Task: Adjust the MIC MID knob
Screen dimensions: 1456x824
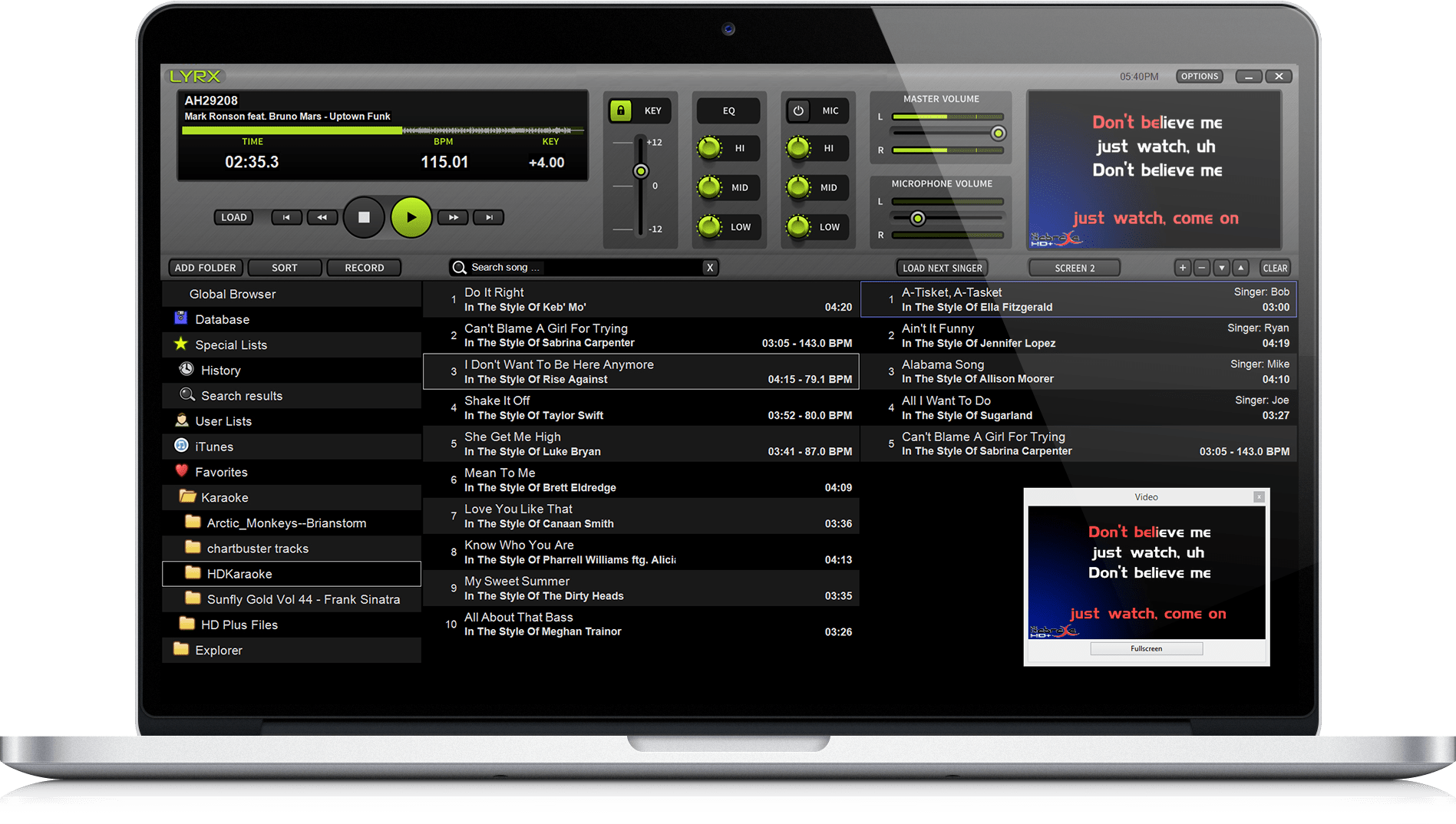Action: click(x=798, y=187)
